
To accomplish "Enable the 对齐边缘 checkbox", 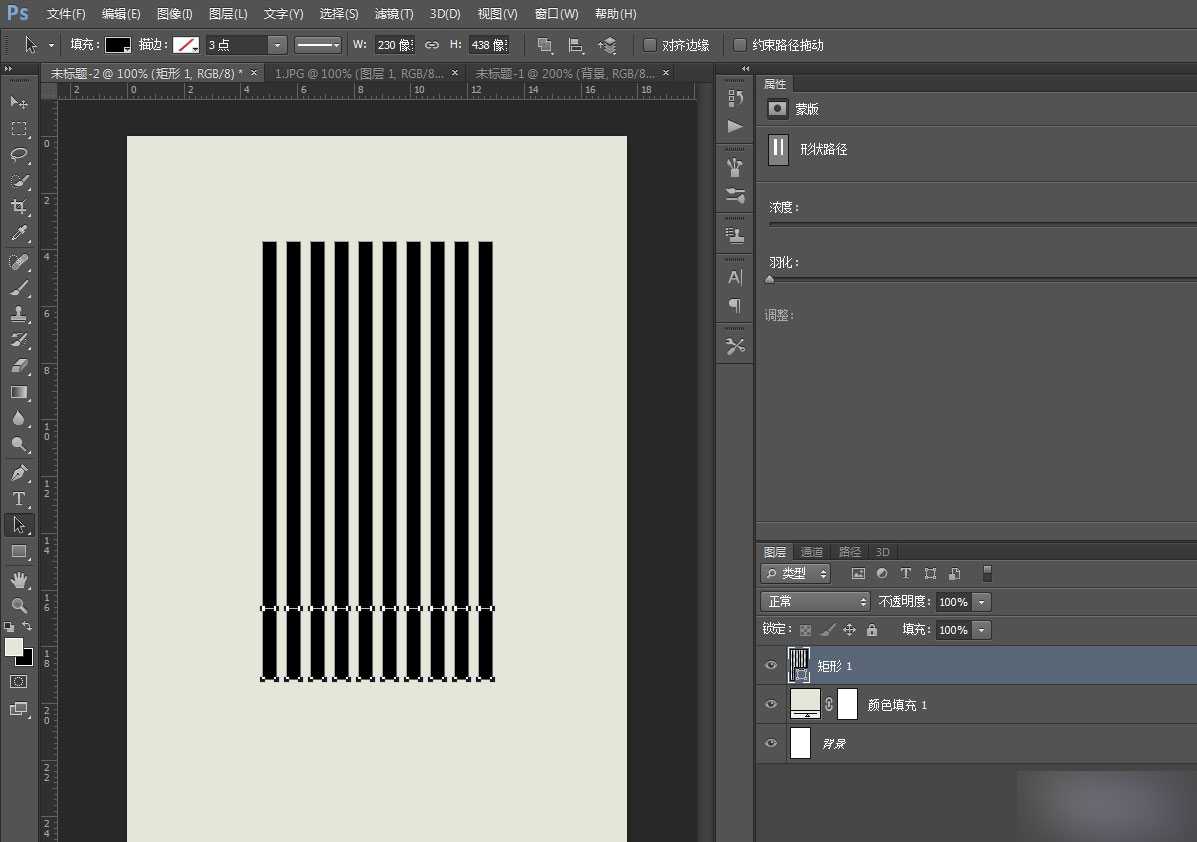I will 650,45.
